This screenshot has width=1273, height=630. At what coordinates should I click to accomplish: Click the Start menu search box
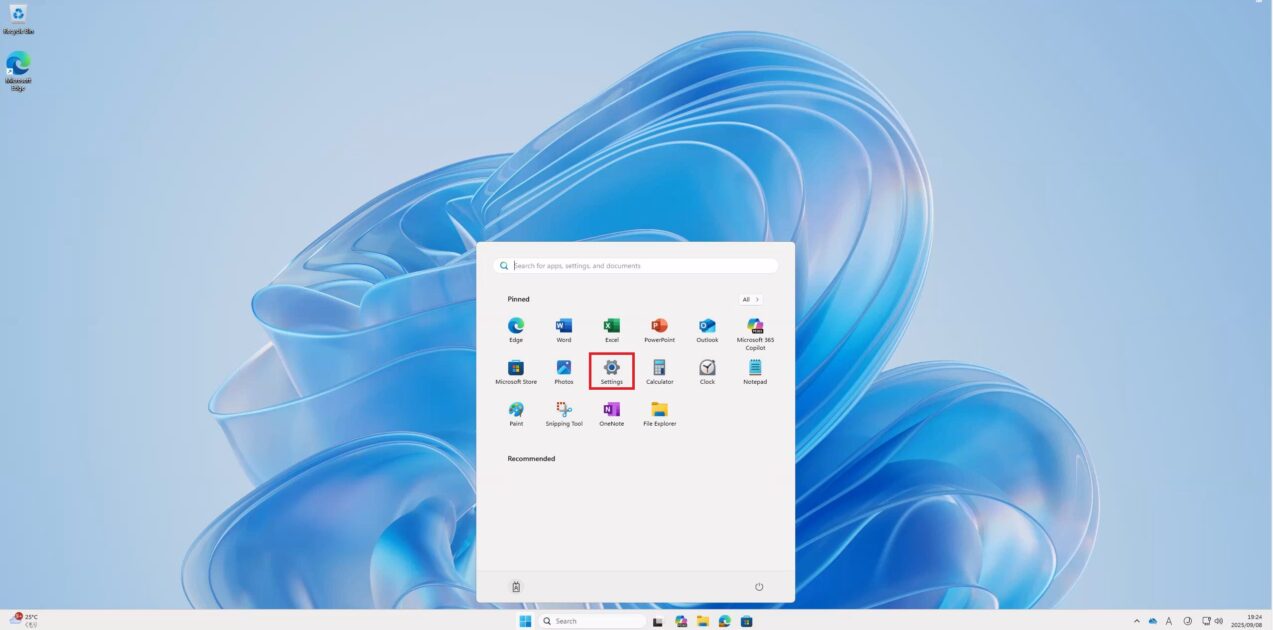(x=636, y=266)
